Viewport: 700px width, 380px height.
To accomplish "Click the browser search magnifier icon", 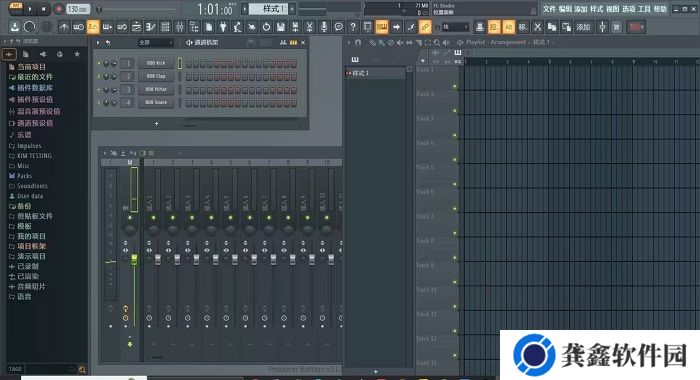I will pyautogui.click(x=82, y=369).
